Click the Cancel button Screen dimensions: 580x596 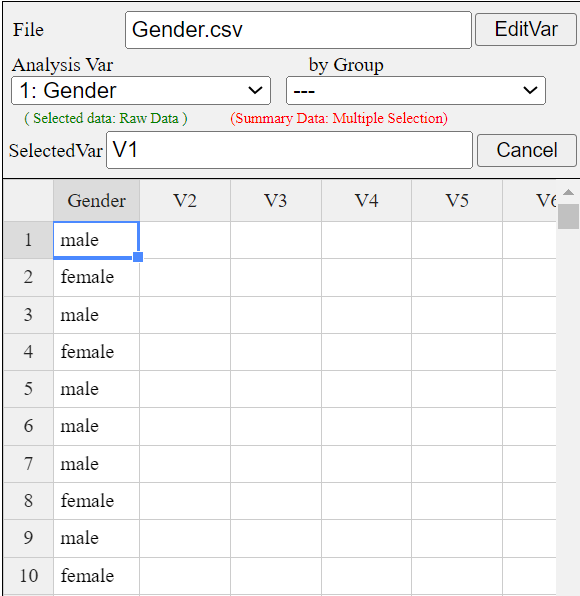point(526,150)
